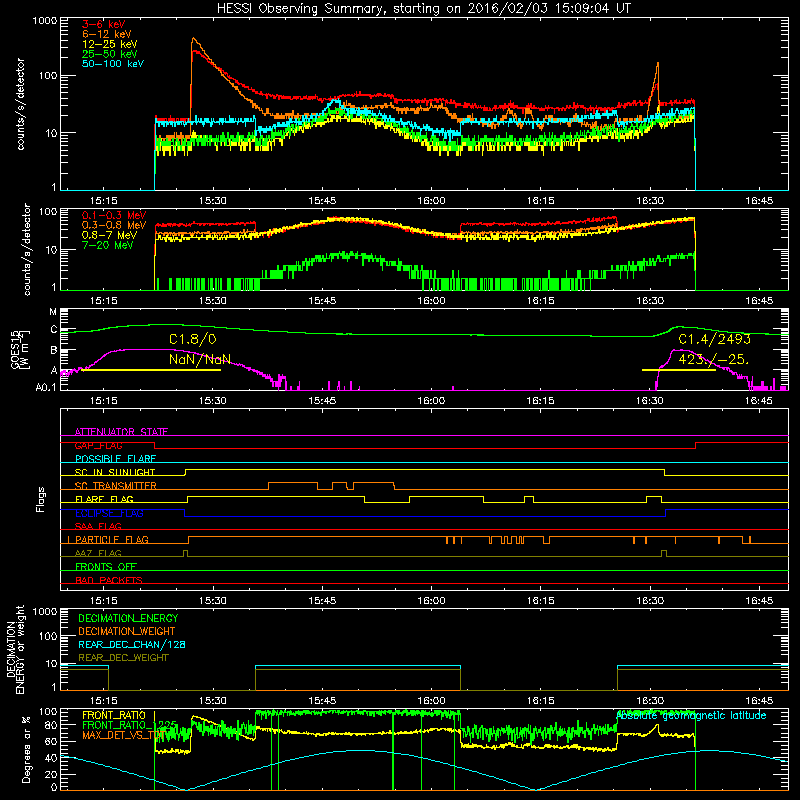Click the FRONTS_OFF label

(106, 566)
